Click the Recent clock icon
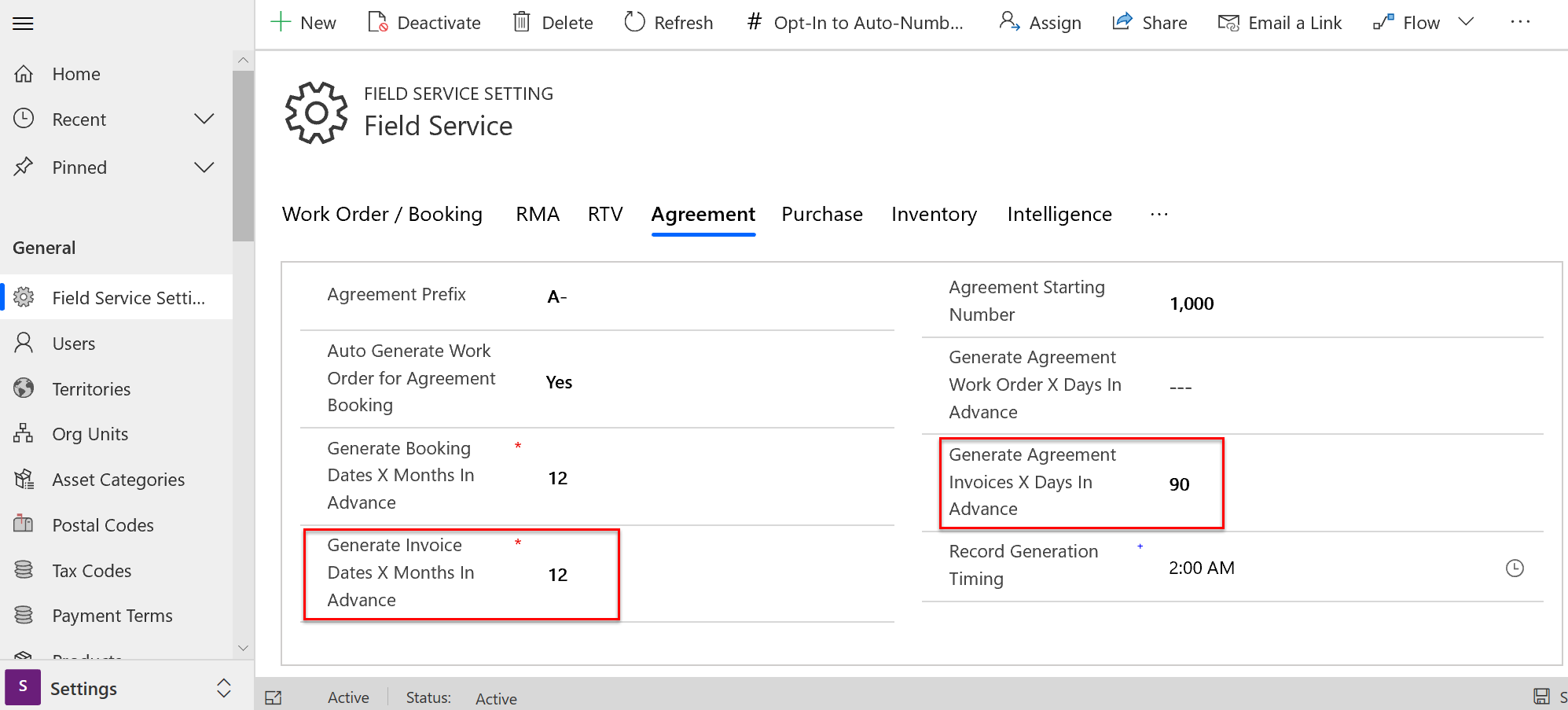The width and height of the screenshot is (1568, 710). tap(24, 119)
